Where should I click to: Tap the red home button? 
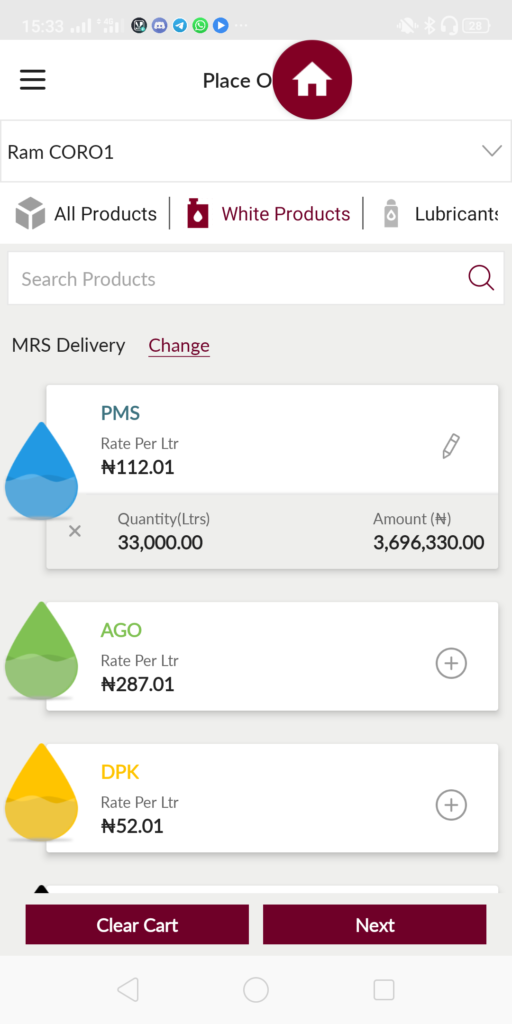[x=312, y=80]
